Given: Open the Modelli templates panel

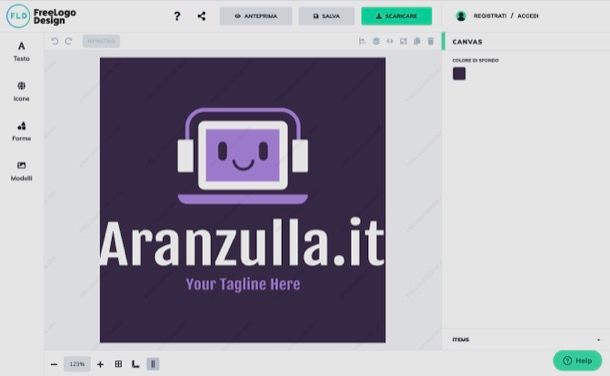Looking at the screenshot, I should (x=21, y=171).
